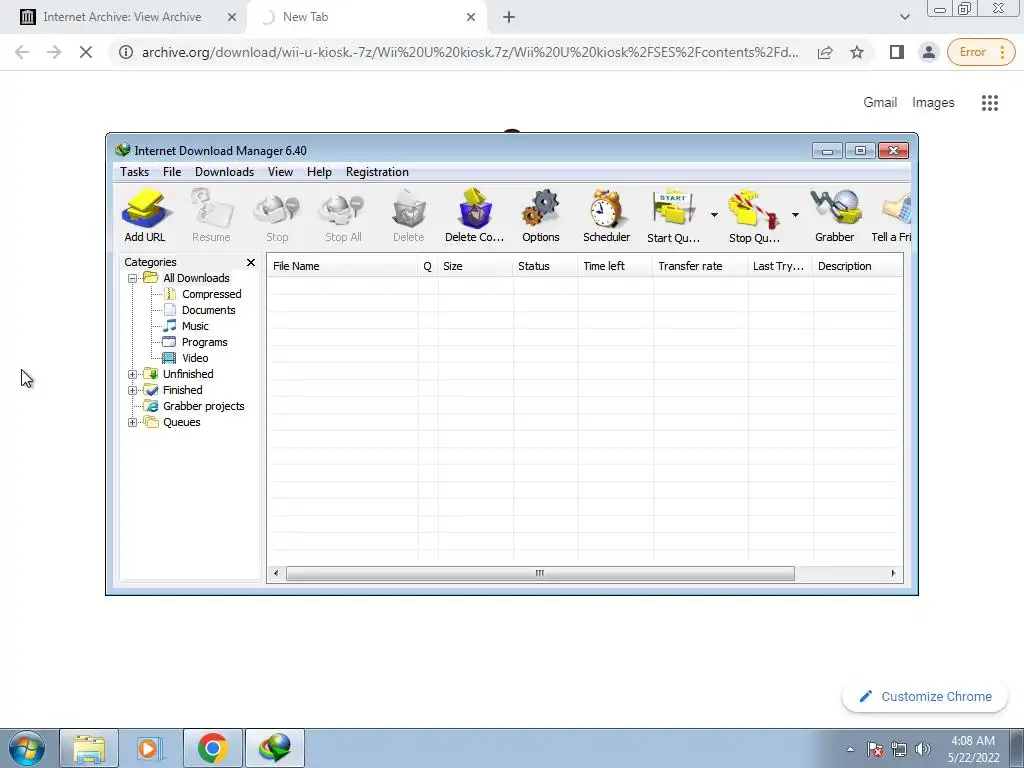This screenshot has width=1024, height=768.
Task: Open Chrome side panel icon
Action: [x=897, y=52]
